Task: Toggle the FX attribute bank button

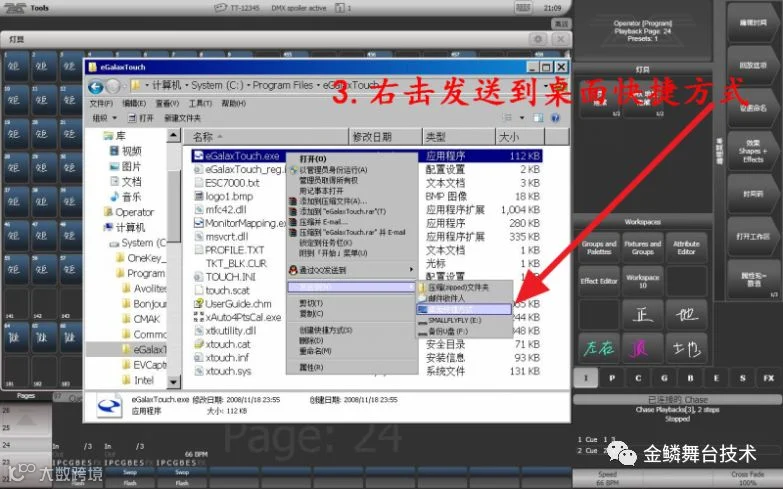Action: pos(769,378)
